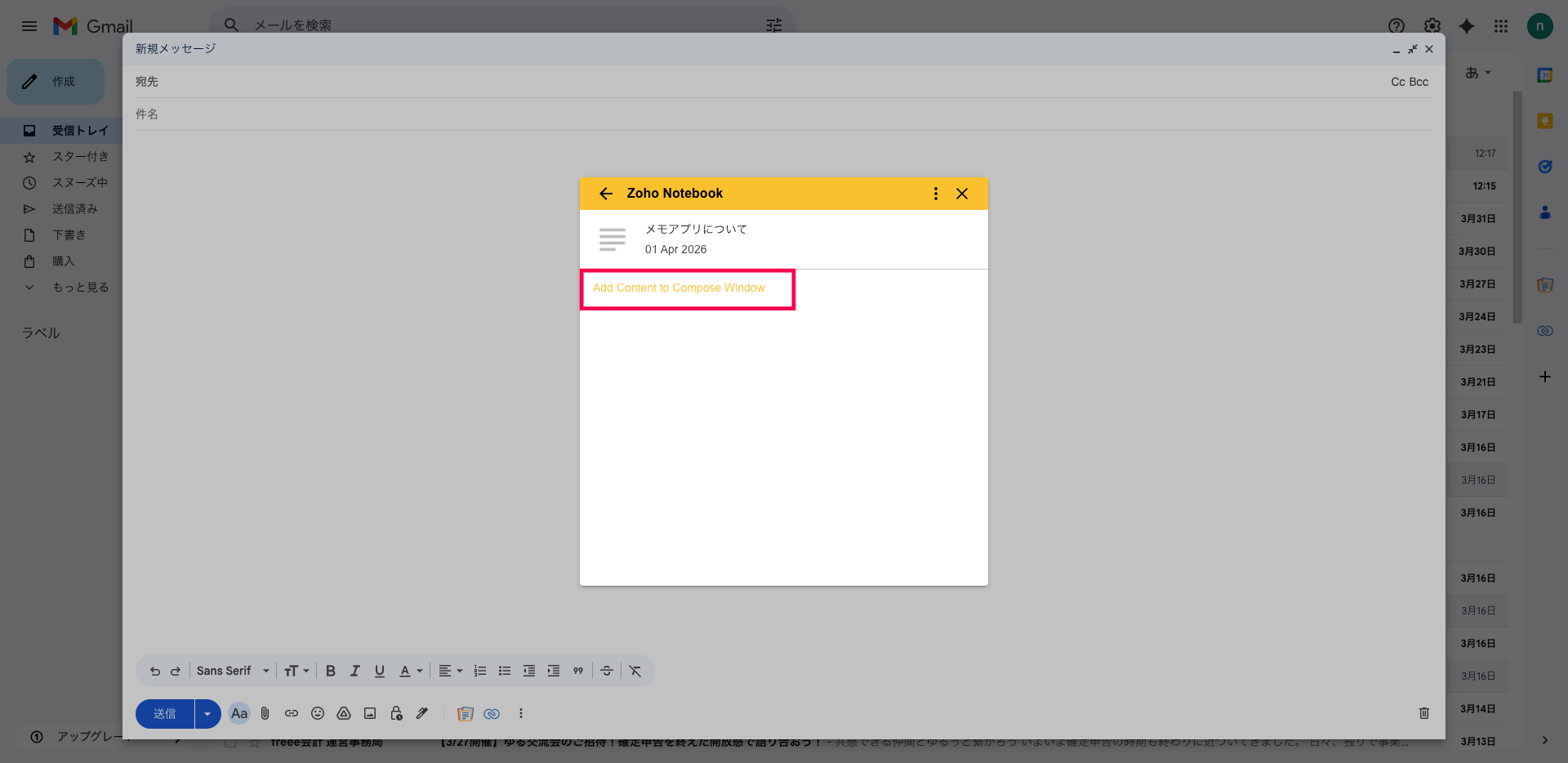The height and width of the screenshot is (763, 1568).
Task: Toggle the formatting options Aa button
Action: coord(239,713)
